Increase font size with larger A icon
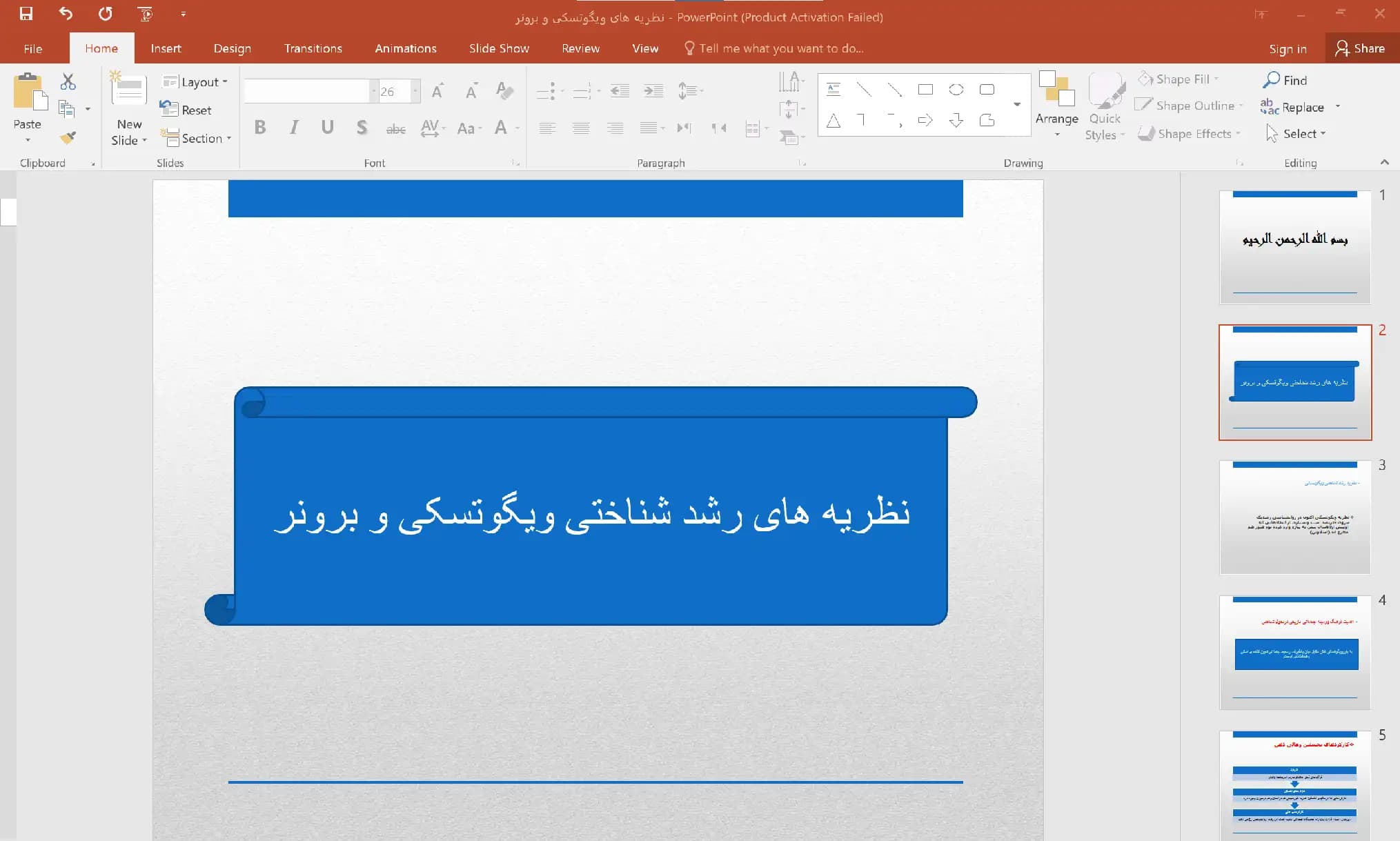 click(x=437, y=90)
